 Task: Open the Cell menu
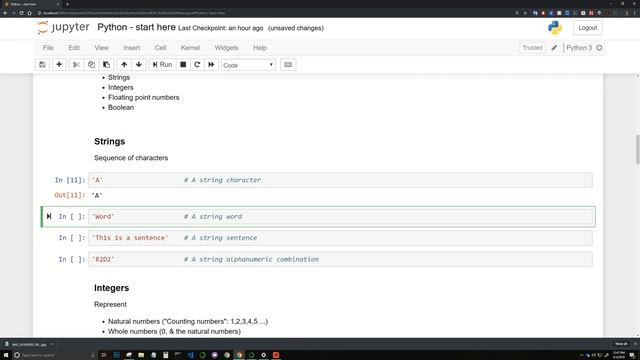(x=160, y=48)
